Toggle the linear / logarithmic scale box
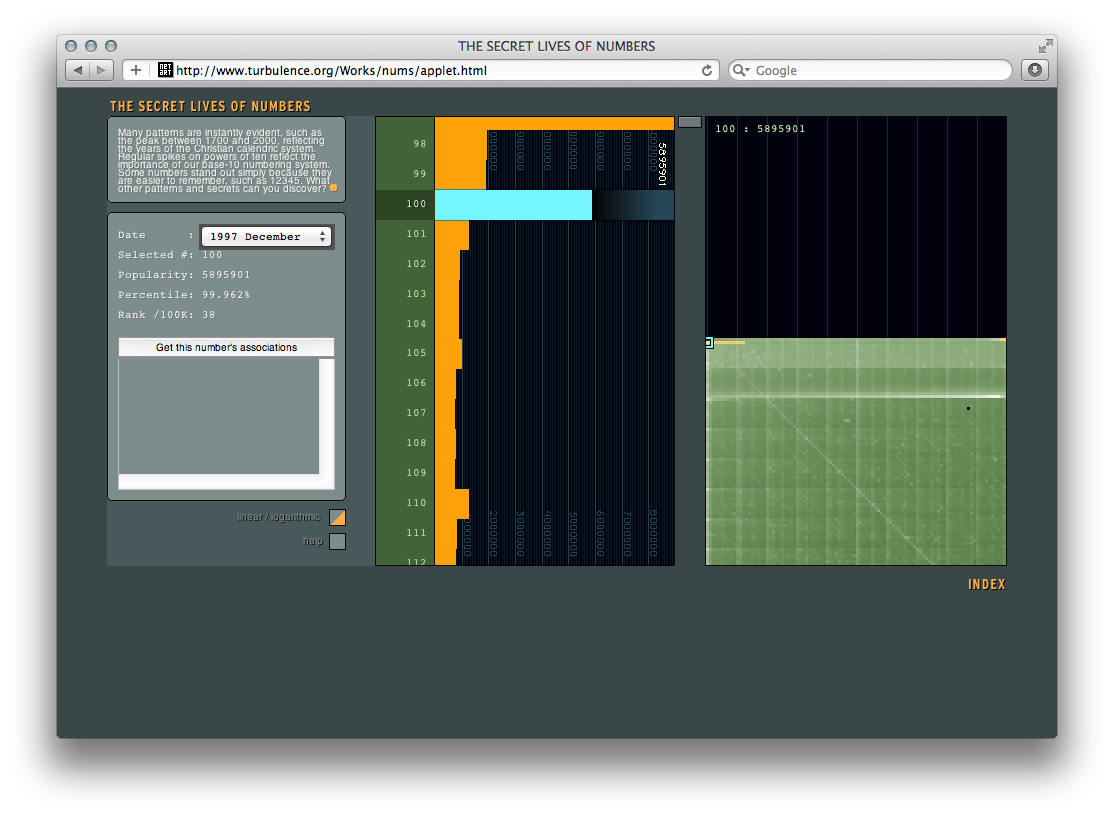This screenshot has width=1114, height=817. (x=337, y=517)
